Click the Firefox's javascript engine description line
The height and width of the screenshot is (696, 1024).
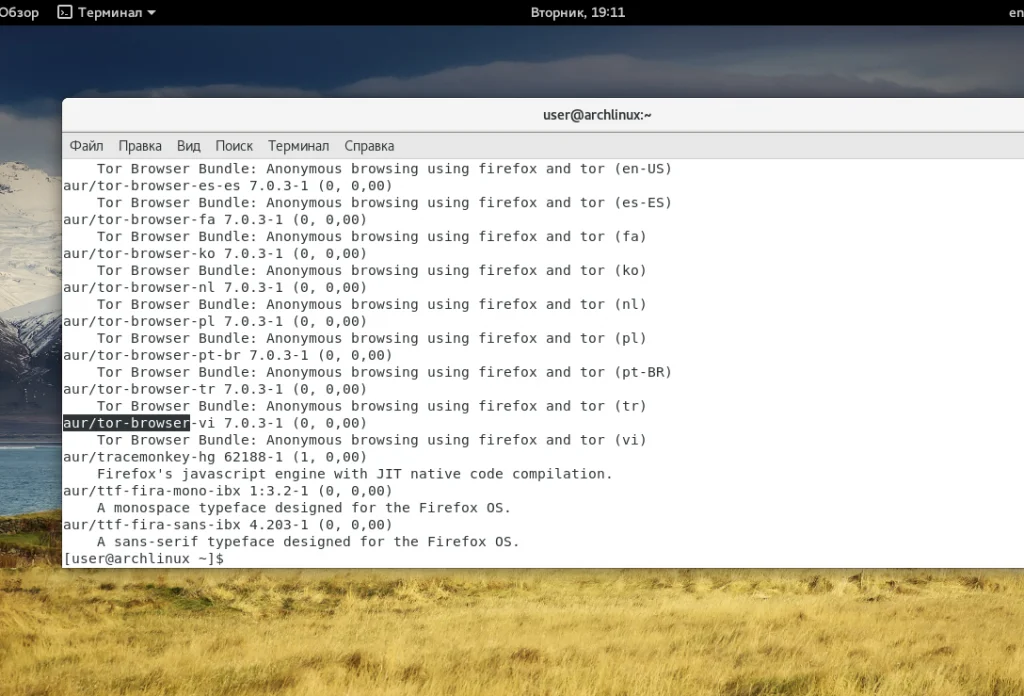pyautogui.click(x=355, y=474)
